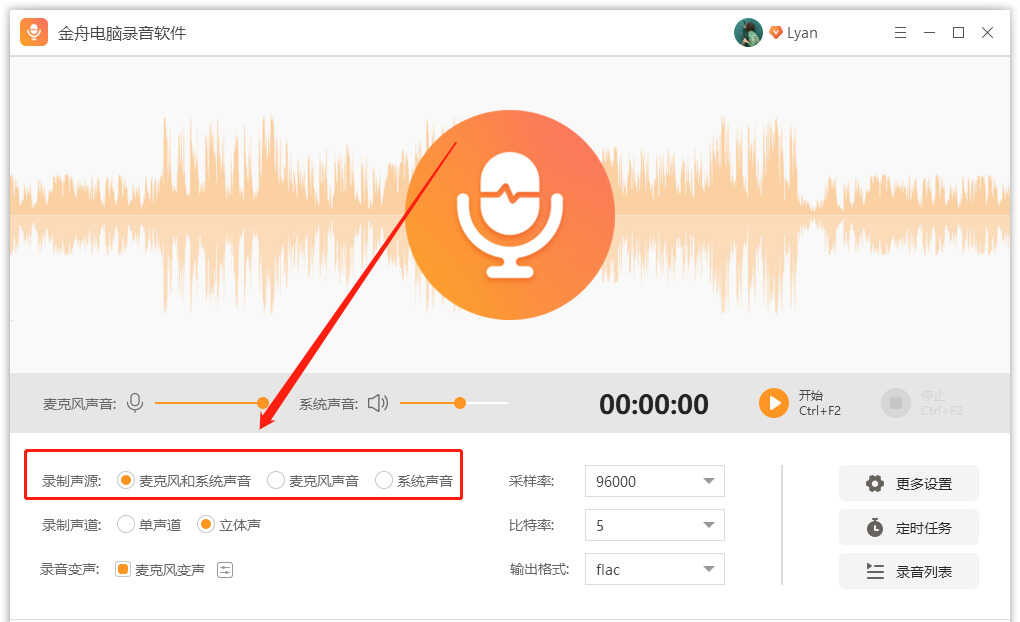Open 更多设置 more settings button
This screenshot has height=622, width=1020.
pyautogui.click(x=908, y=484)
